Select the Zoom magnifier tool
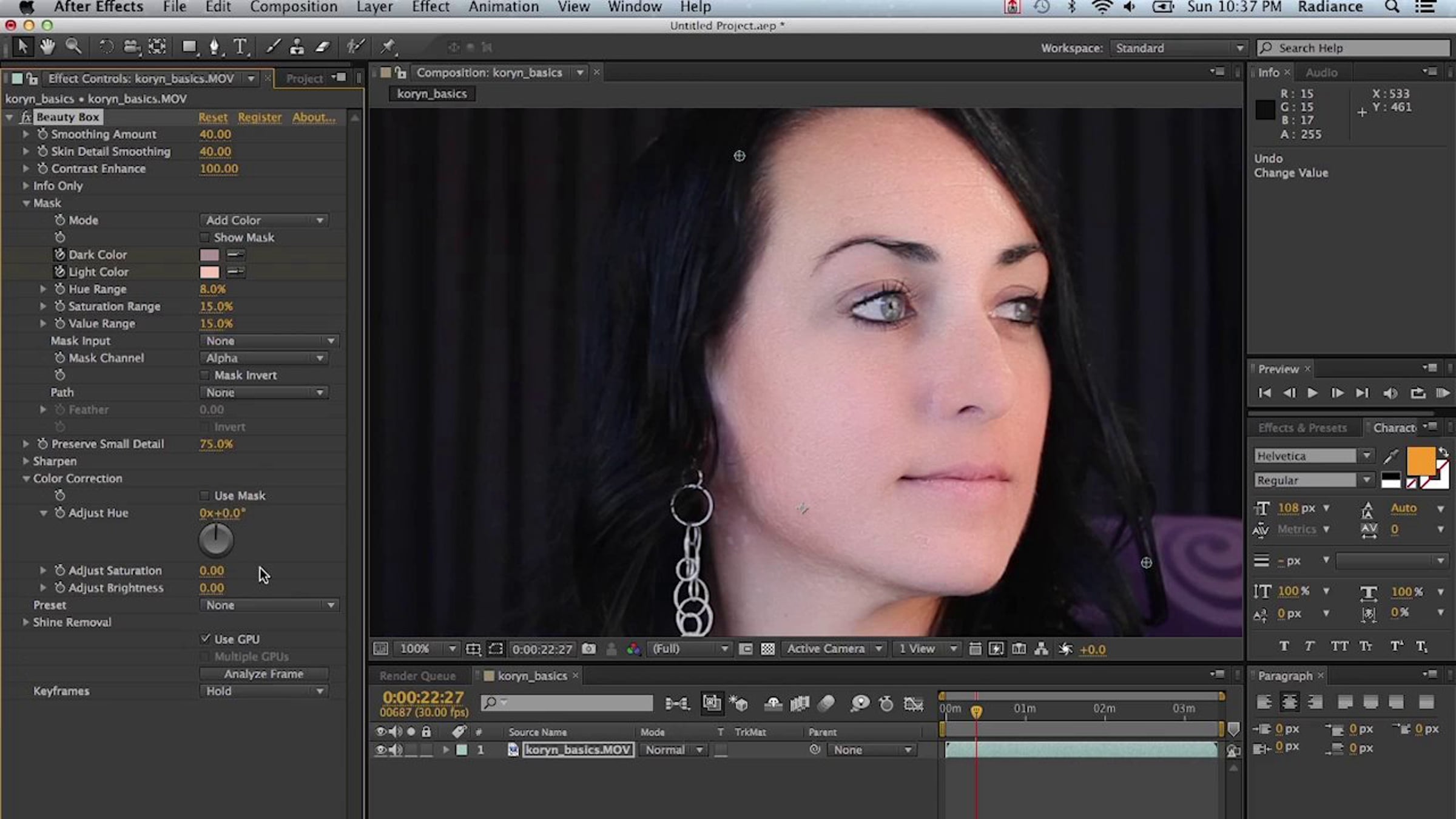The image size is (1456, 819). (x=73, y=47)
